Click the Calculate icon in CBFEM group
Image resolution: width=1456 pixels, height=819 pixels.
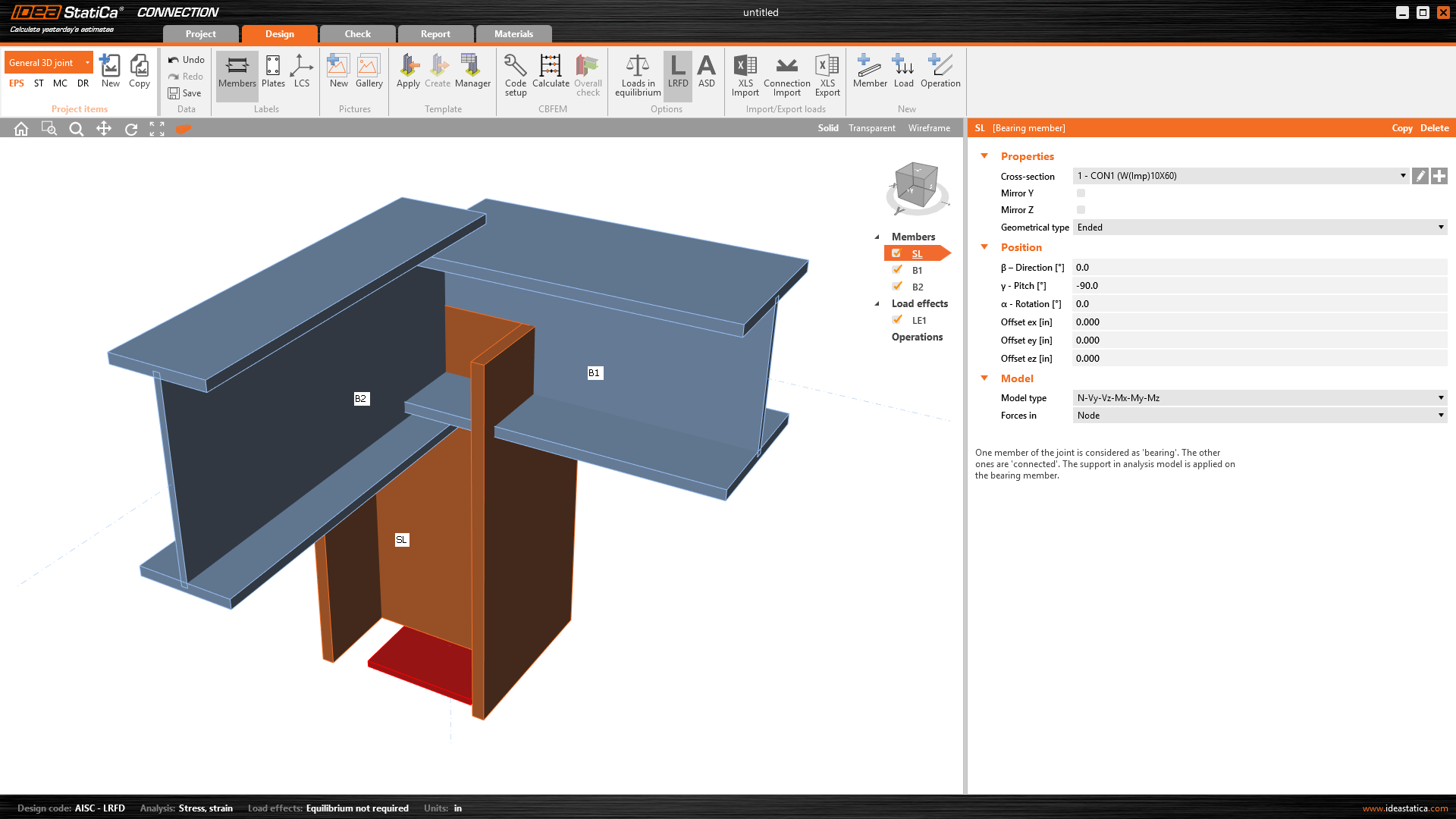pos(551,67)
